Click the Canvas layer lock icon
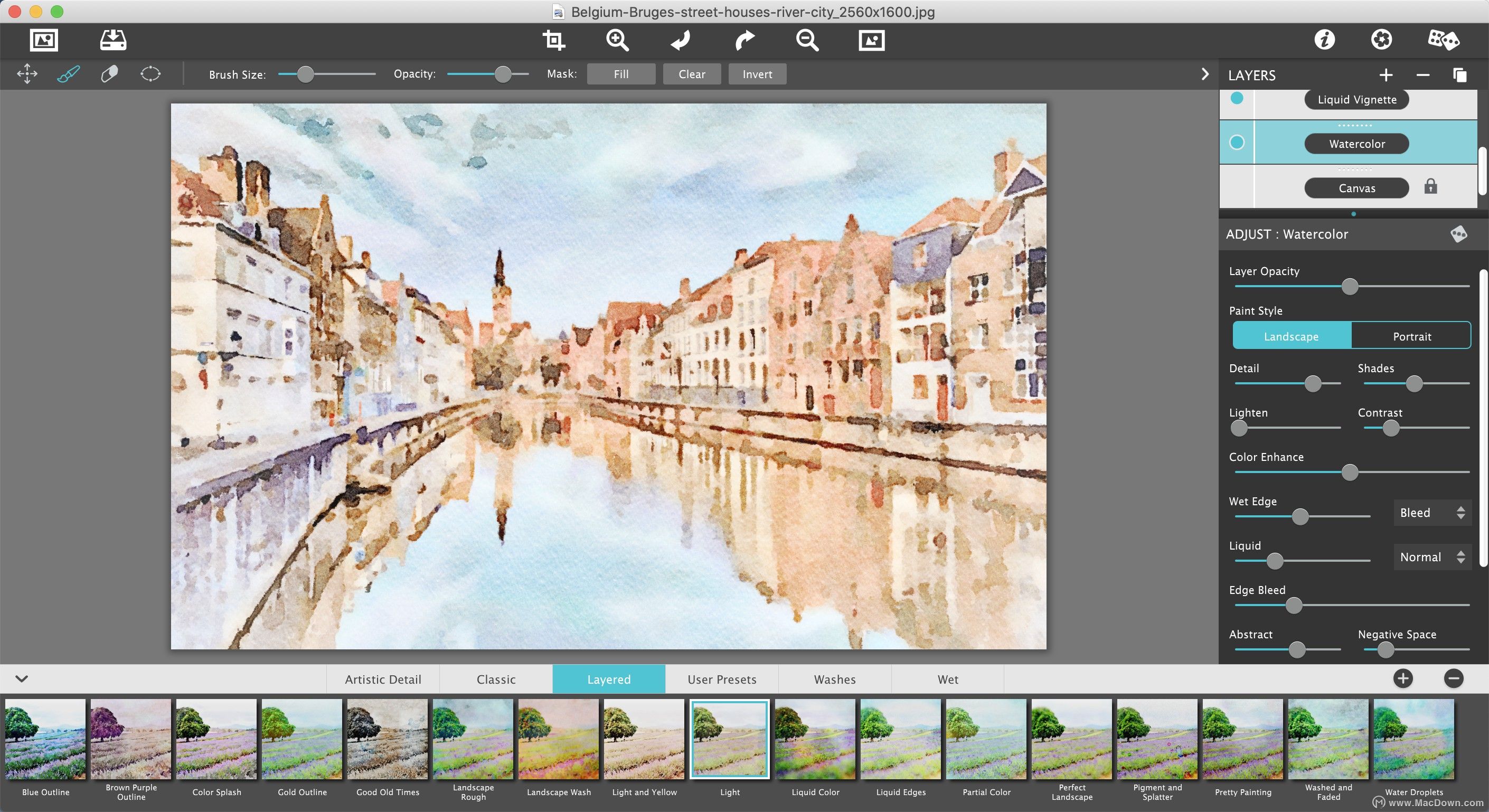 coord(1430,186)
